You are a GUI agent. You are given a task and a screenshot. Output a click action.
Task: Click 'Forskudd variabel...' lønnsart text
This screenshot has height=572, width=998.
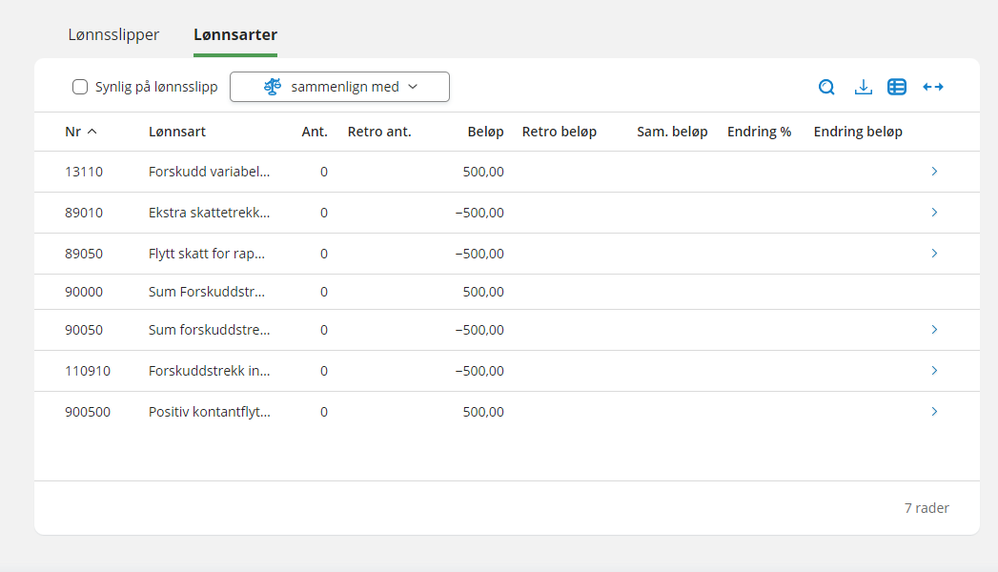[209, 172]
